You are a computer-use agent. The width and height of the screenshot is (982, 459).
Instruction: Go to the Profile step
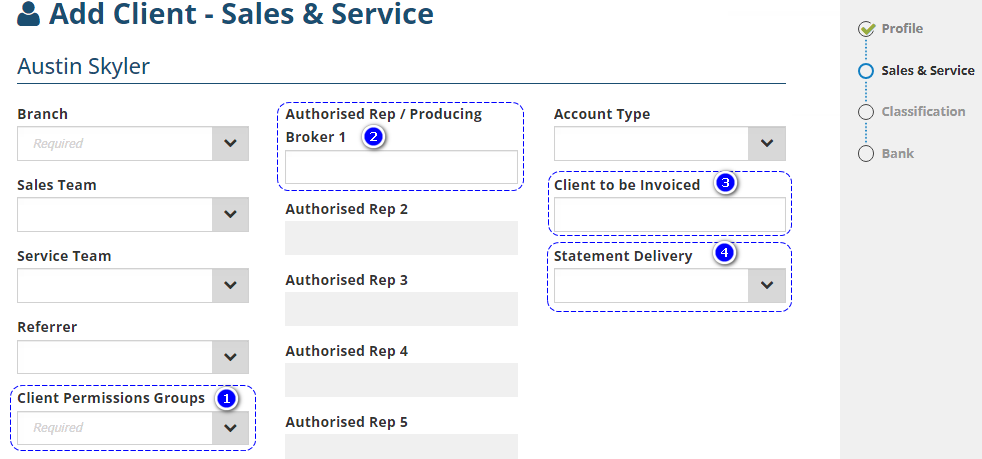click(x=902, y=29)
